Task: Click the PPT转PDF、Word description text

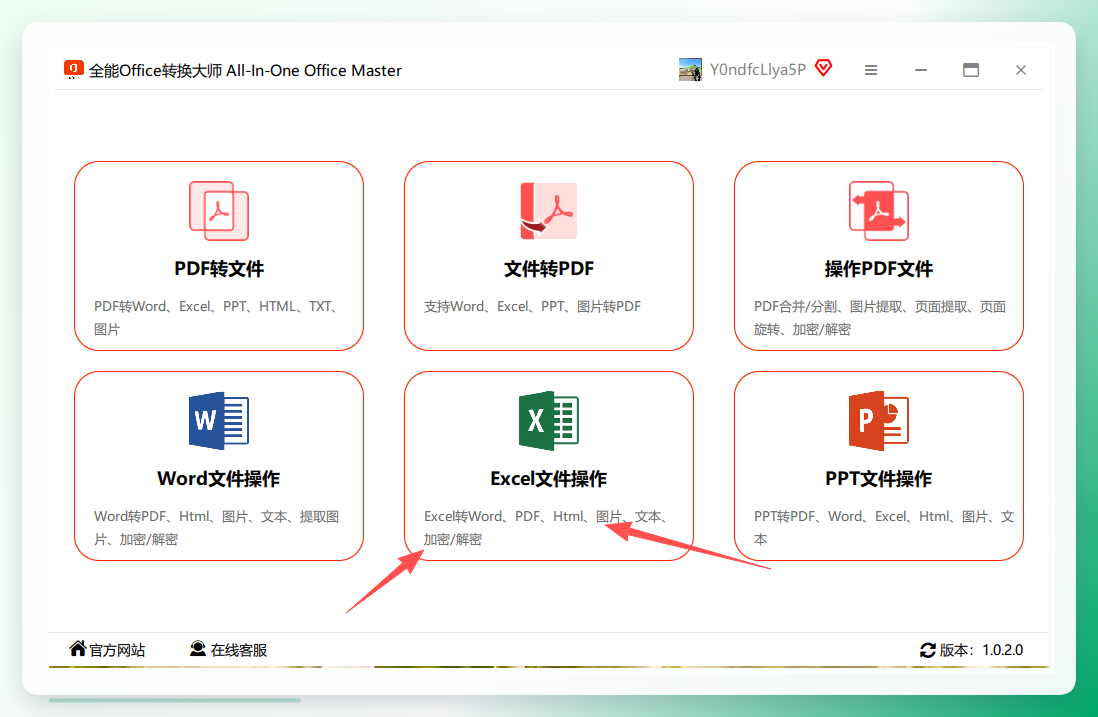Action: [884, 528]
